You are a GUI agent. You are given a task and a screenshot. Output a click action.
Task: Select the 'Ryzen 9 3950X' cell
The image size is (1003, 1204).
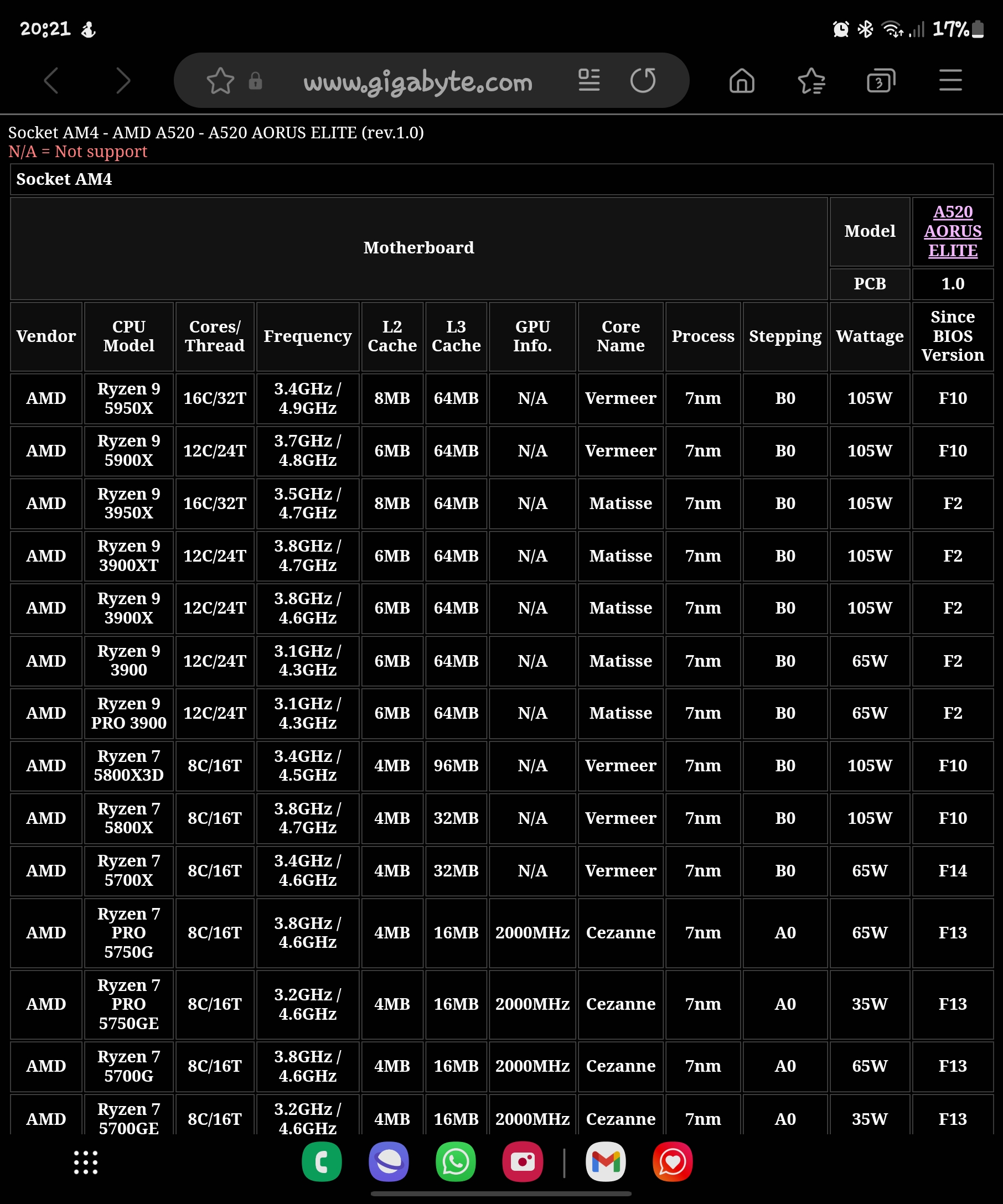(129, 504)
